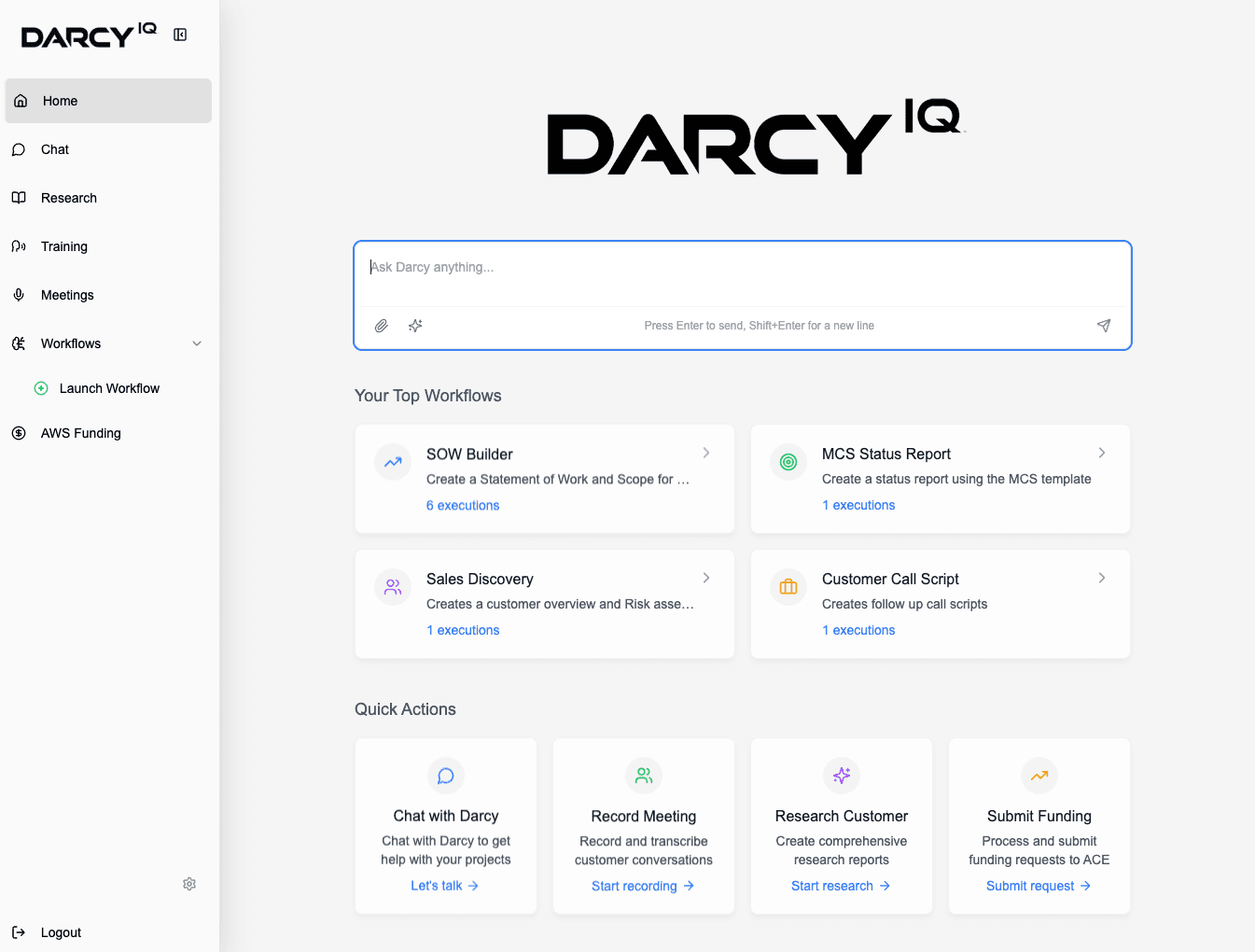Send message with paper plane icon
The image size is (1255, 952).
coord(1104,326)
